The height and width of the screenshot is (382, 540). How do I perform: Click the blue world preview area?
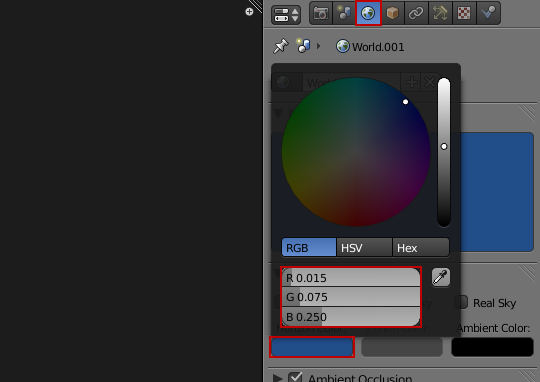[x=497, y=192]
